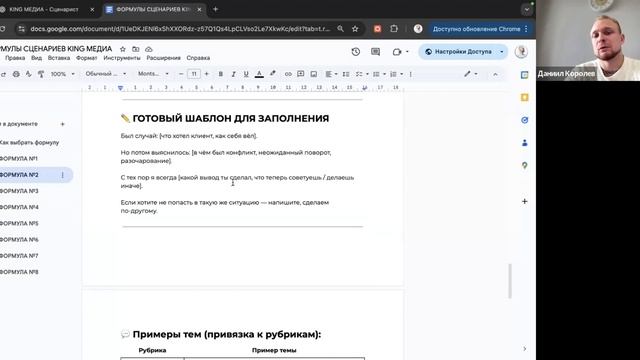Decrease the font size with minus
Screen dimensions: 640x360
[x=181, y=74]
